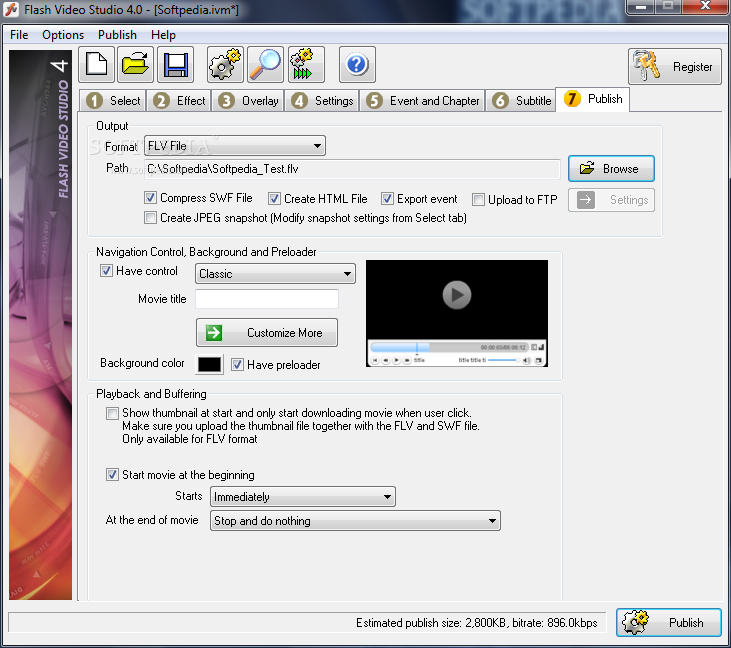This screenshot has height=648, width=731.
Task: Enable Show thumbnail at start checkbox
Action: (112, 414)
